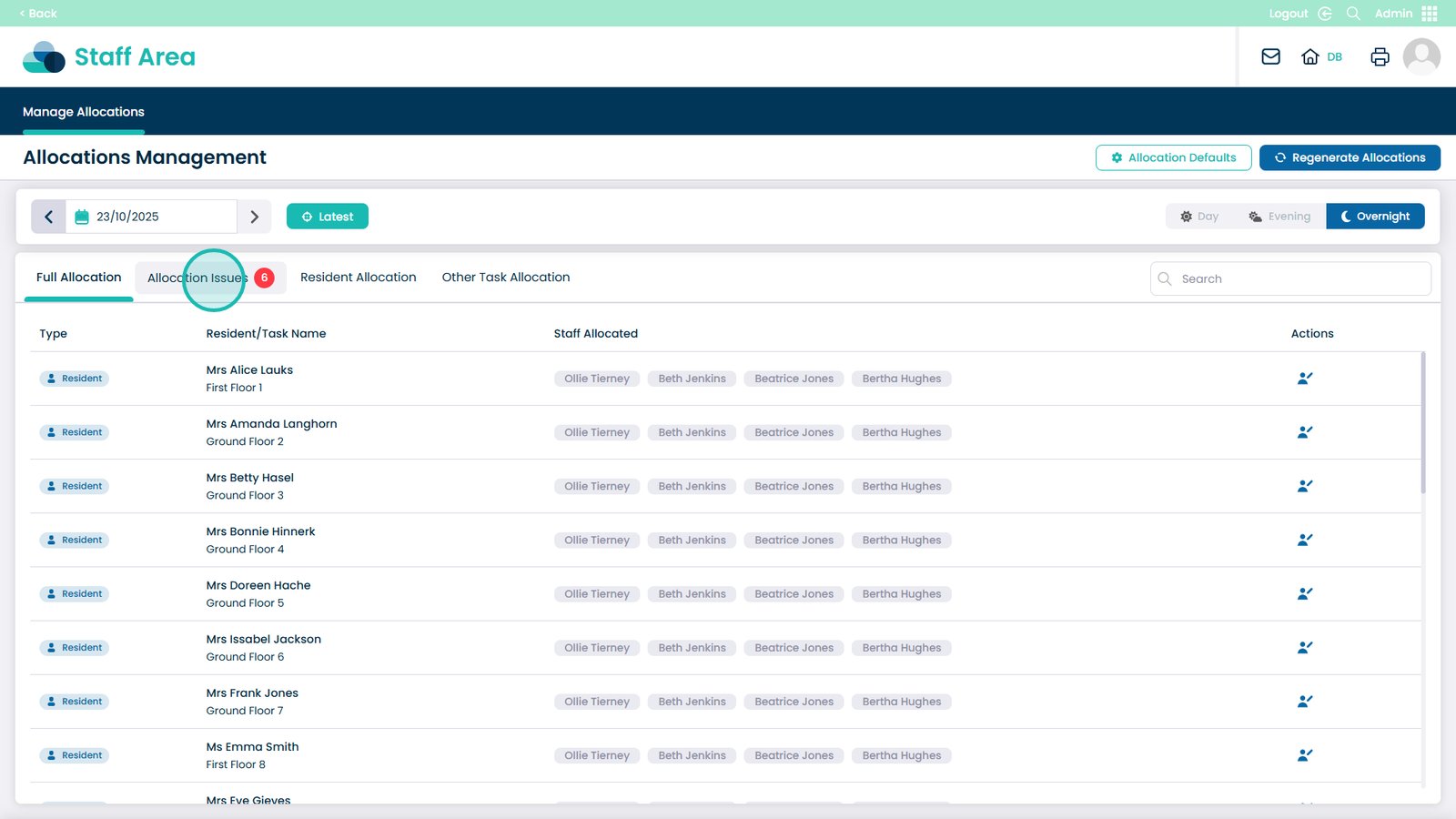This screenshot has height=819, width=1456.
Task: Select the Overnight shift
Action: (1375, 217)
